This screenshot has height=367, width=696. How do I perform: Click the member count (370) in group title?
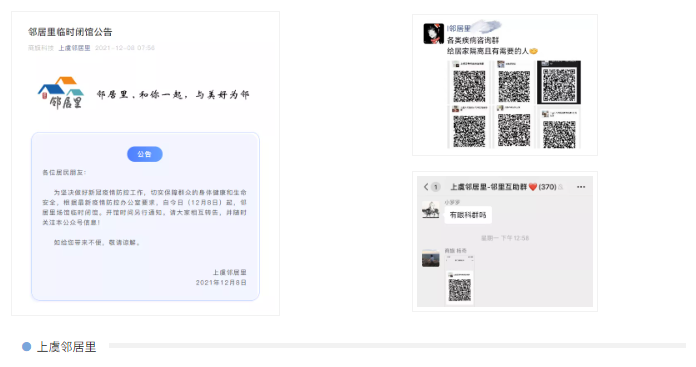(547, 187)
